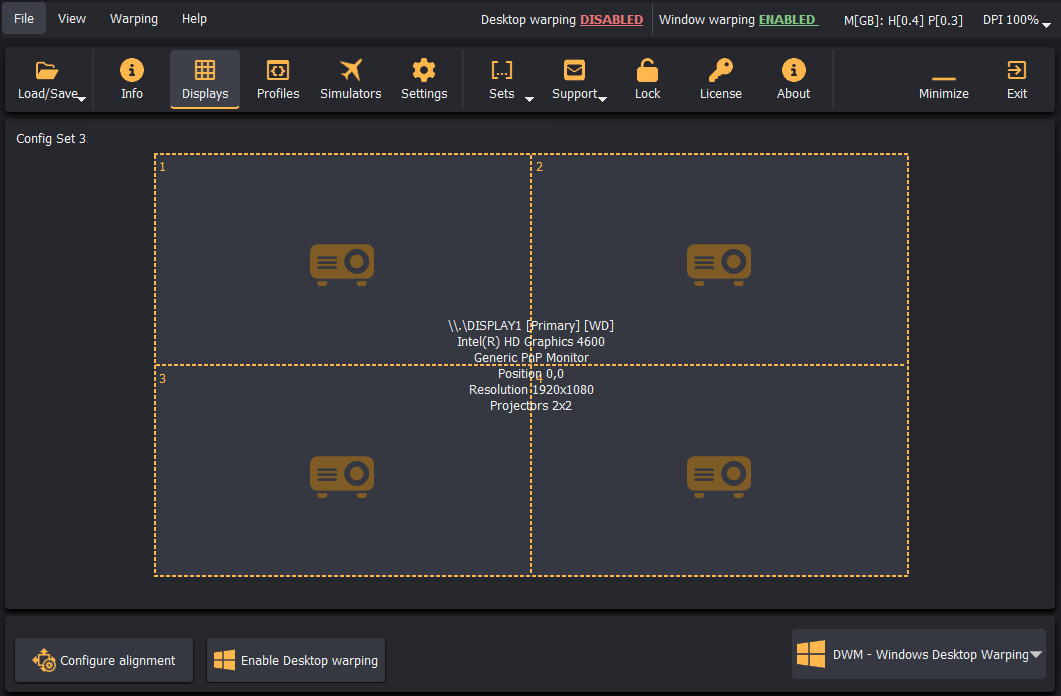
Task: Open the File menu
Action: (x=24, y=18)
